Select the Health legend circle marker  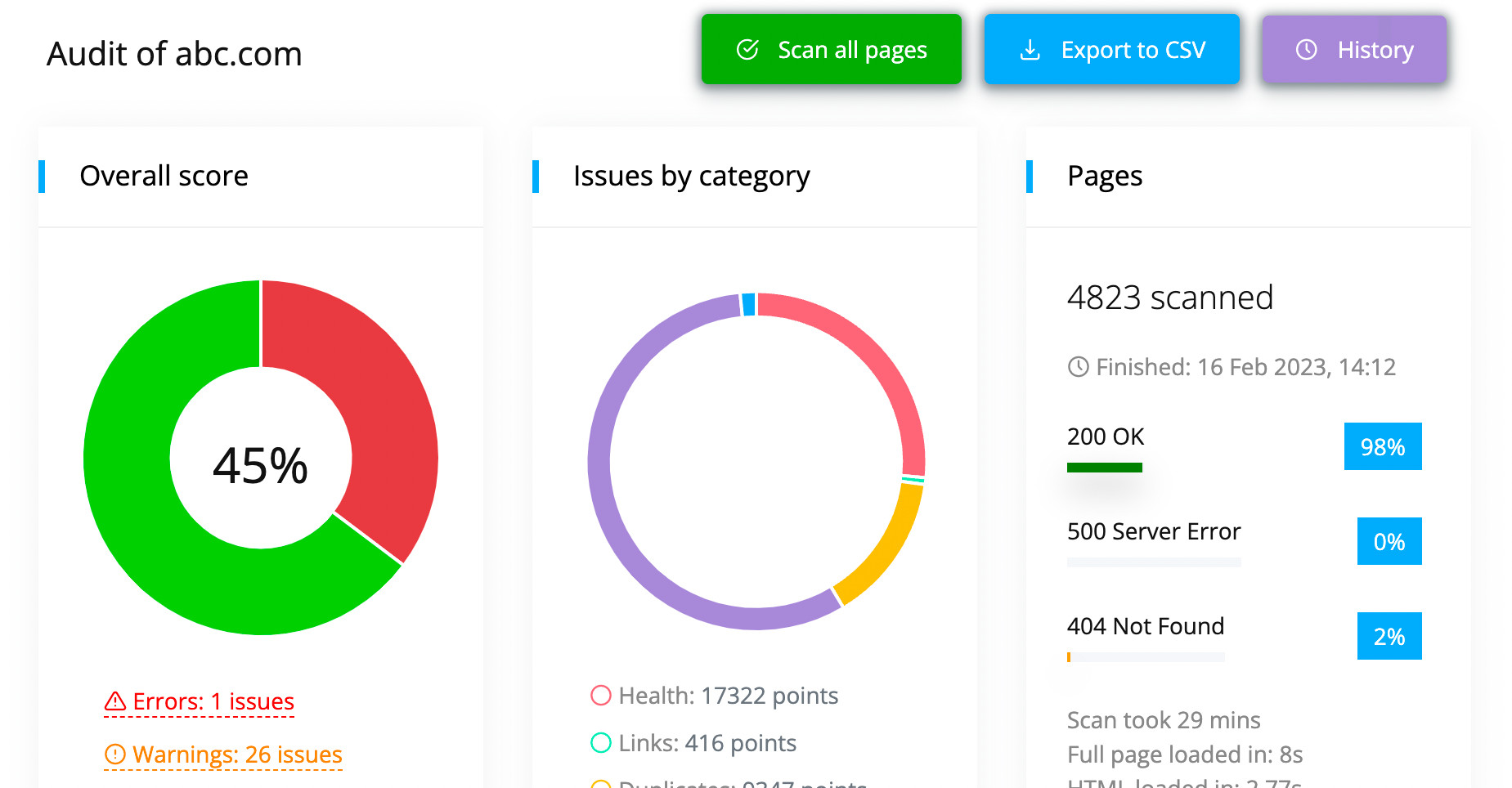tap(602, 696)
